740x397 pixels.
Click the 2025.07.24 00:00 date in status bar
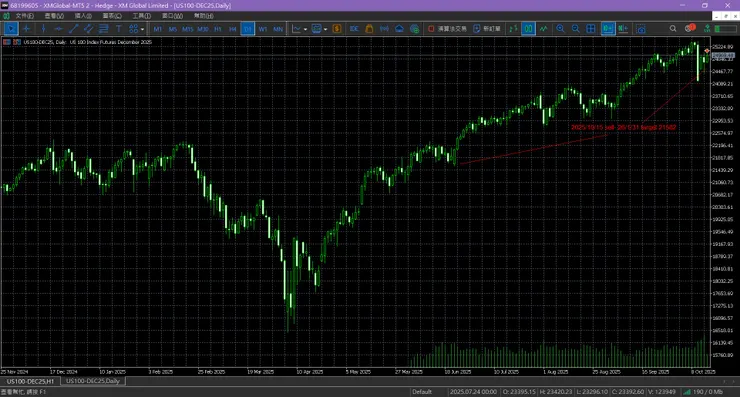[x=473, y=392]
